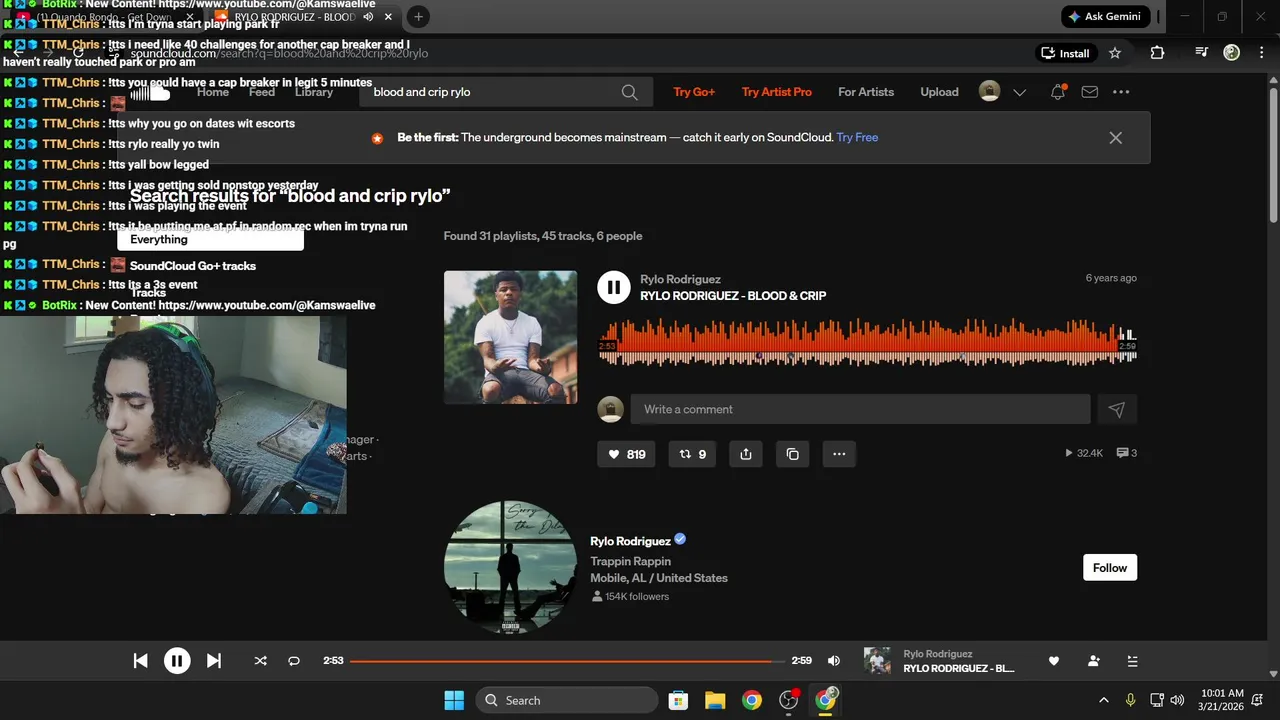This screenshot has height=720, width=1280.
Task: Go to the Home tab
Action: coord(213,92)
